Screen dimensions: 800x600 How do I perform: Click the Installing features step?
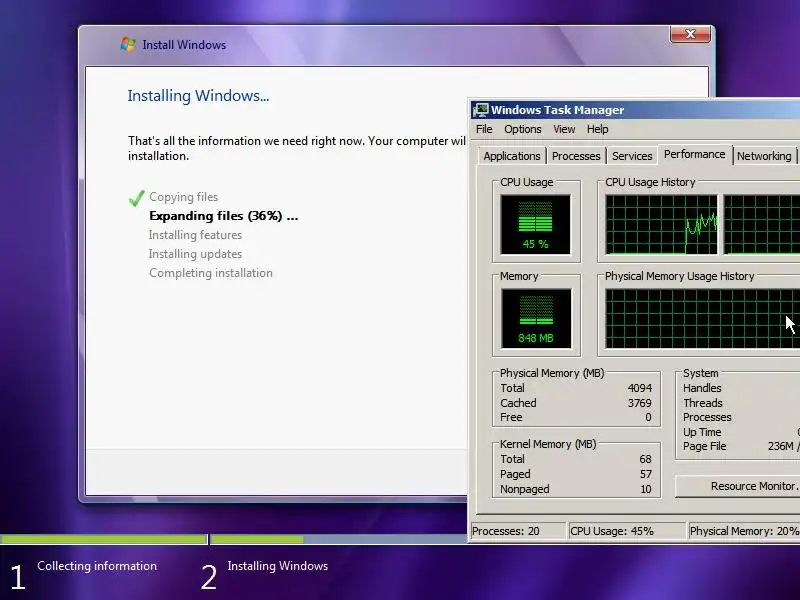tap(195, 235)
